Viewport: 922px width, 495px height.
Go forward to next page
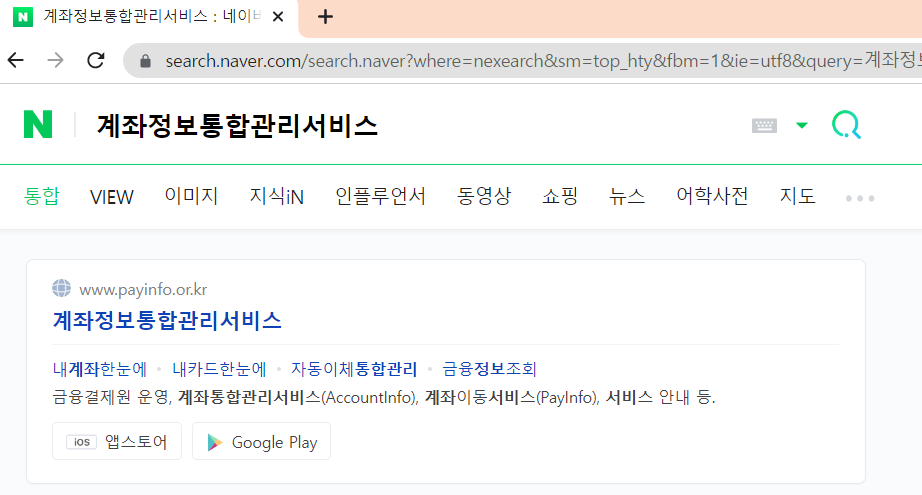tap(55, 60)
